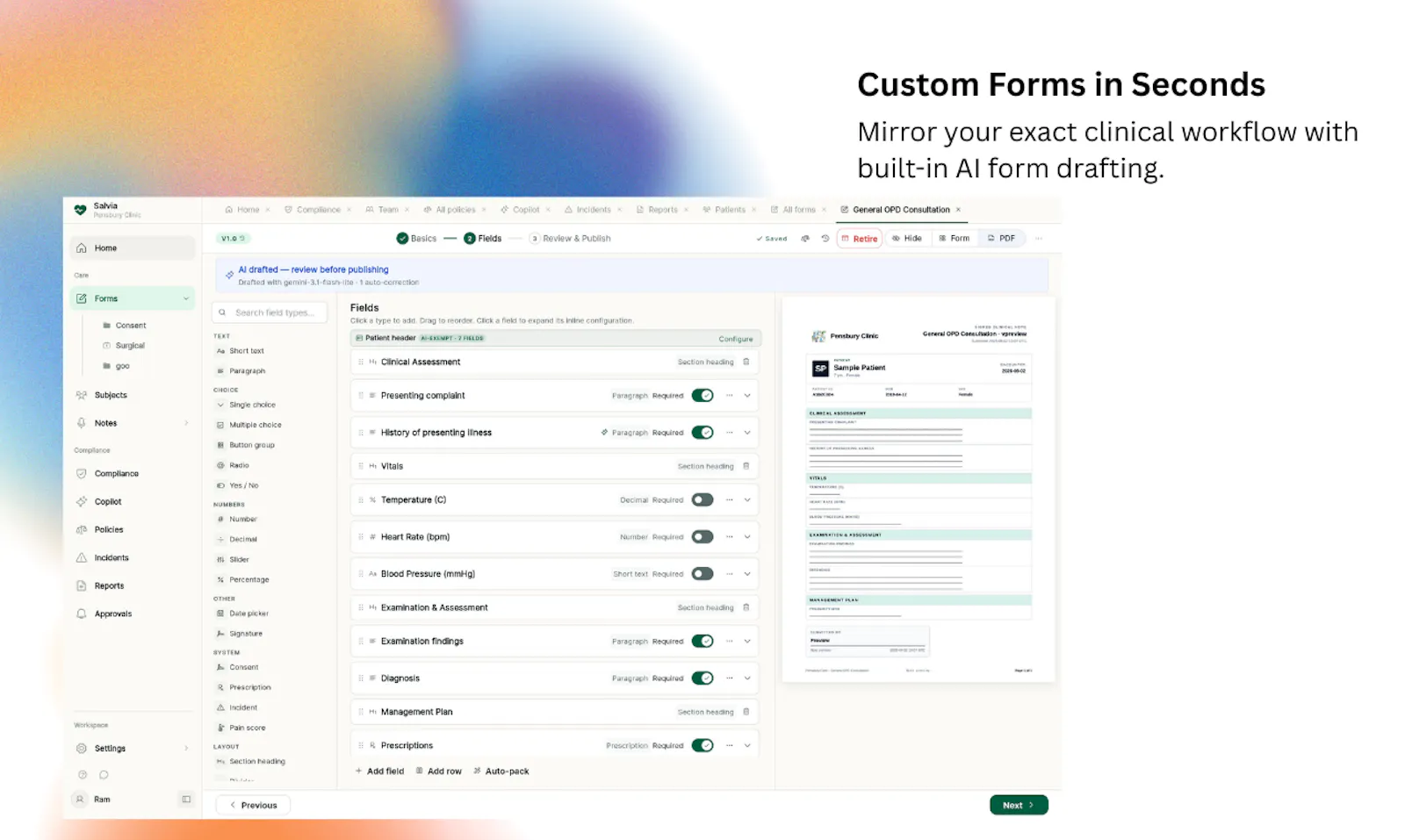1405x840 pixels.
Task: Expand History of presenting illness configuration
Action: tap(747, 433)
